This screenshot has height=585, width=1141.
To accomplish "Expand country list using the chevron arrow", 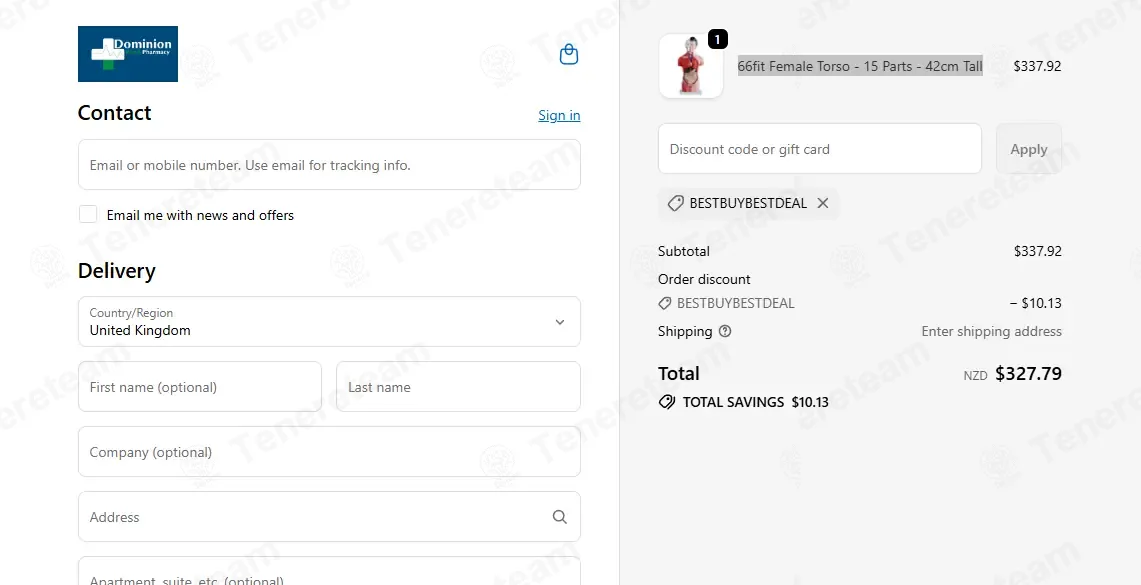I will (x=560, y=322).
